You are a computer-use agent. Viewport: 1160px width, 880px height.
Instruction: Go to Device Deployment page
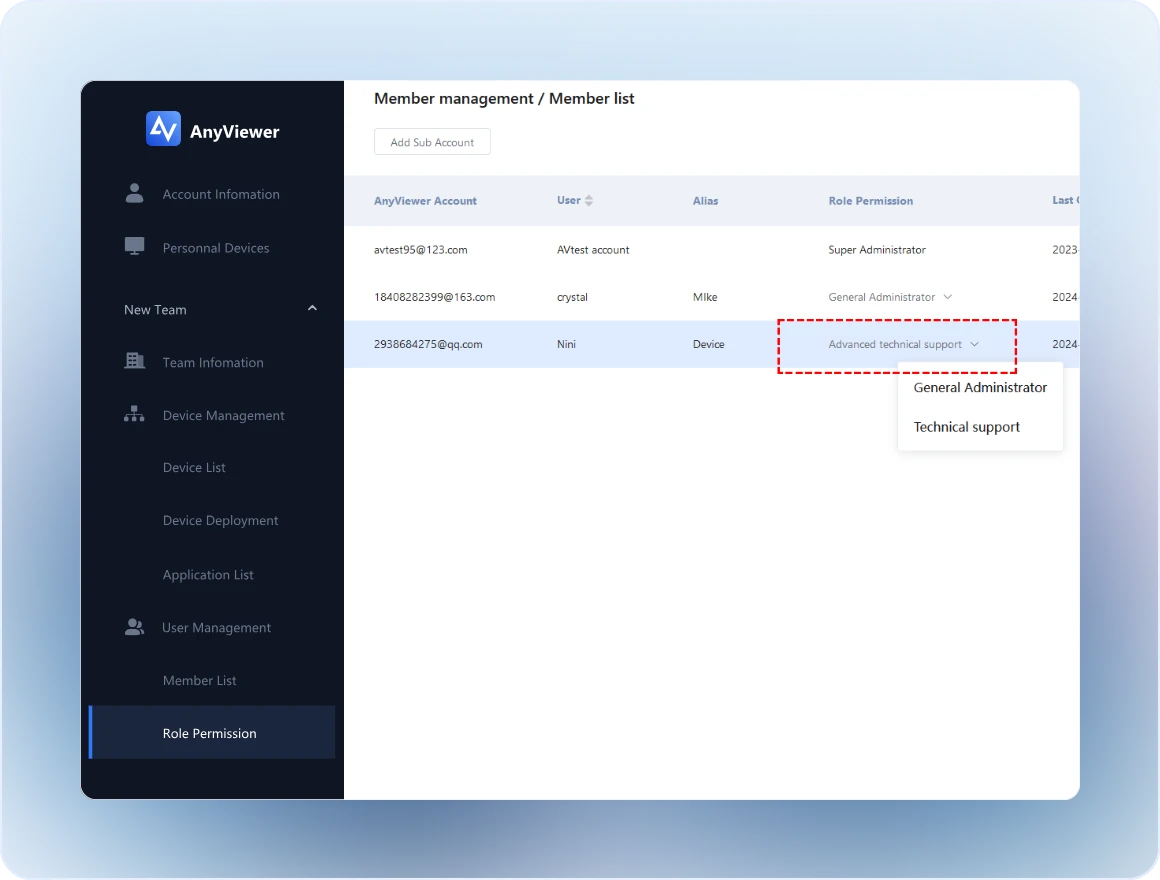point(220,521)
